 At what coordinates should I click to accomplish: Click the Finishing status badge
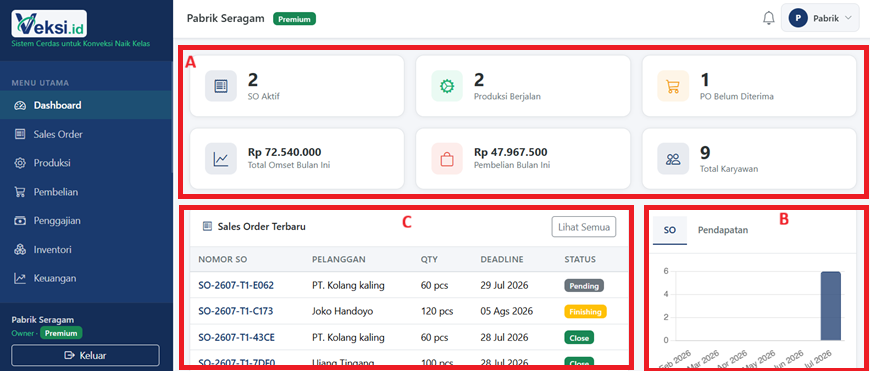point(585,312)
